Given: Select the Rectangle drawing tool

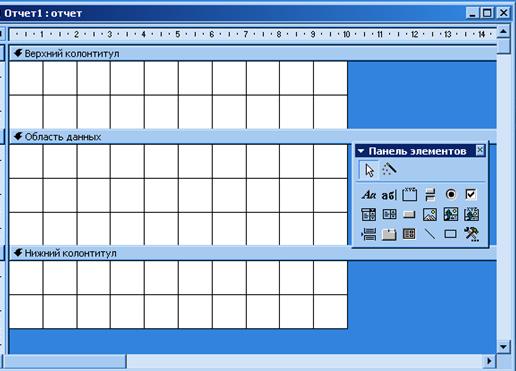Looking at the screenshot, I should [451, 234].
